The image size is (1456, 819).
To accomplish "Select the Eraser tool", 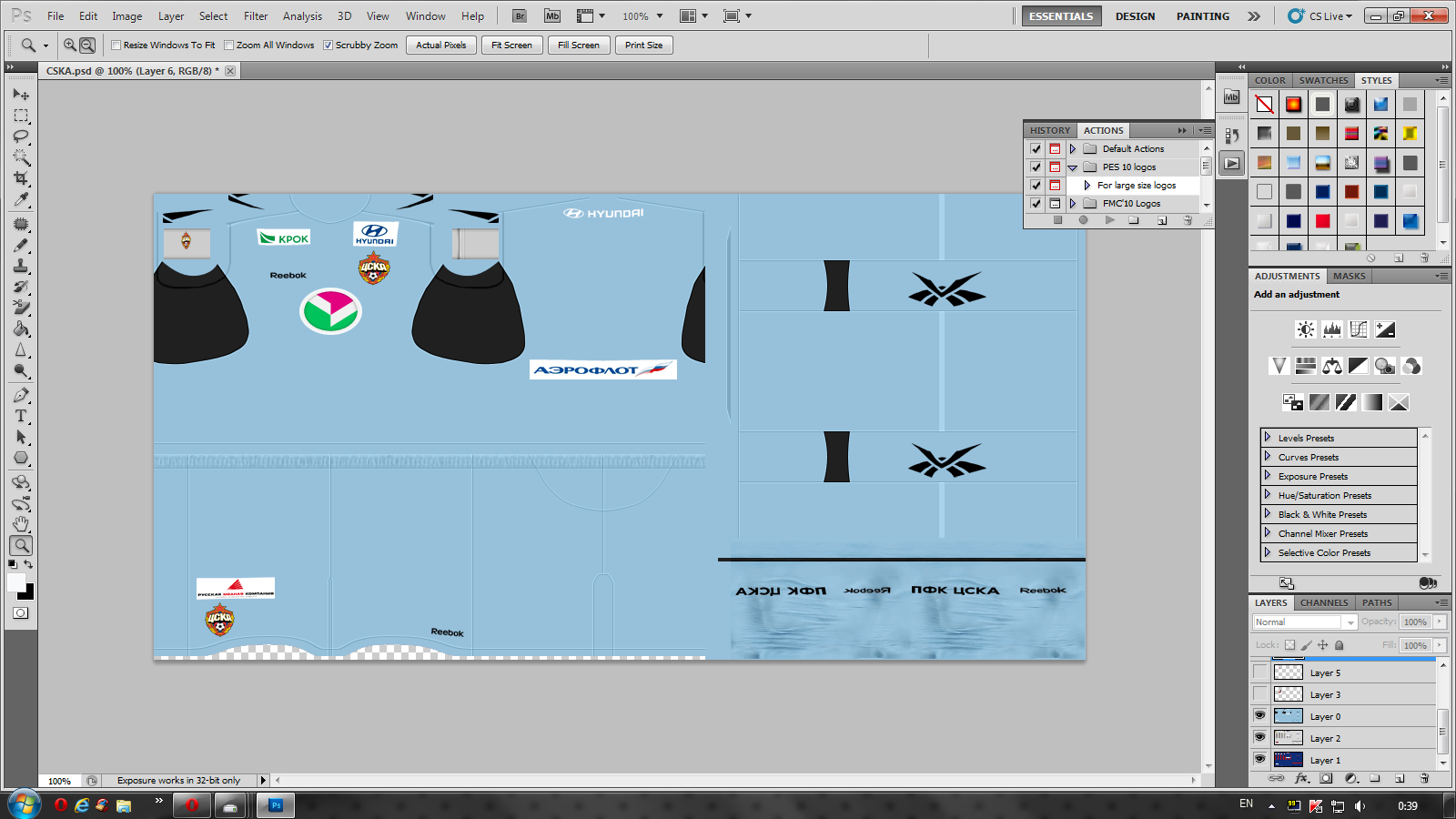I will point(21,308).
